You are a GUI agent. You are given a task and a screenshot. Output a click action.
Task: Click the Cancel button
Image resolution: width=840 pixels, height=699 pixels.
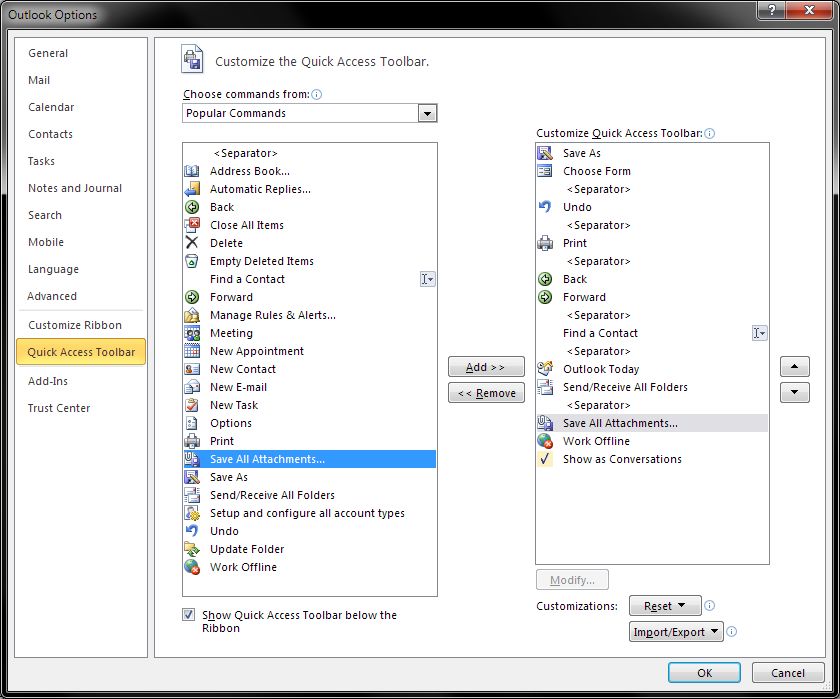pos(788,673)
